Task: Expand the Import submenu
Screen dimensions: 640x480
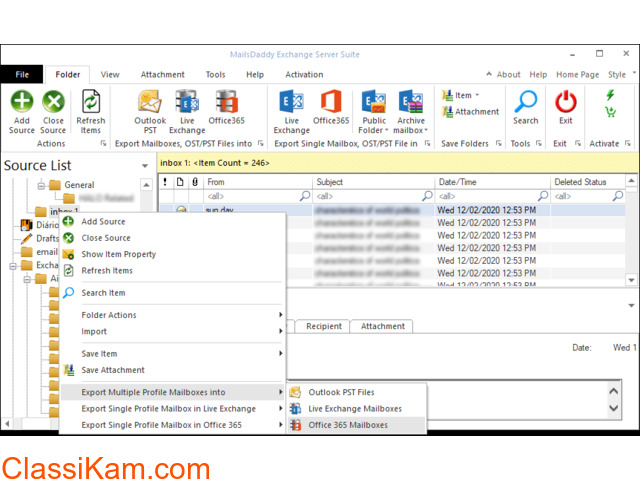Action: point(171,331)
